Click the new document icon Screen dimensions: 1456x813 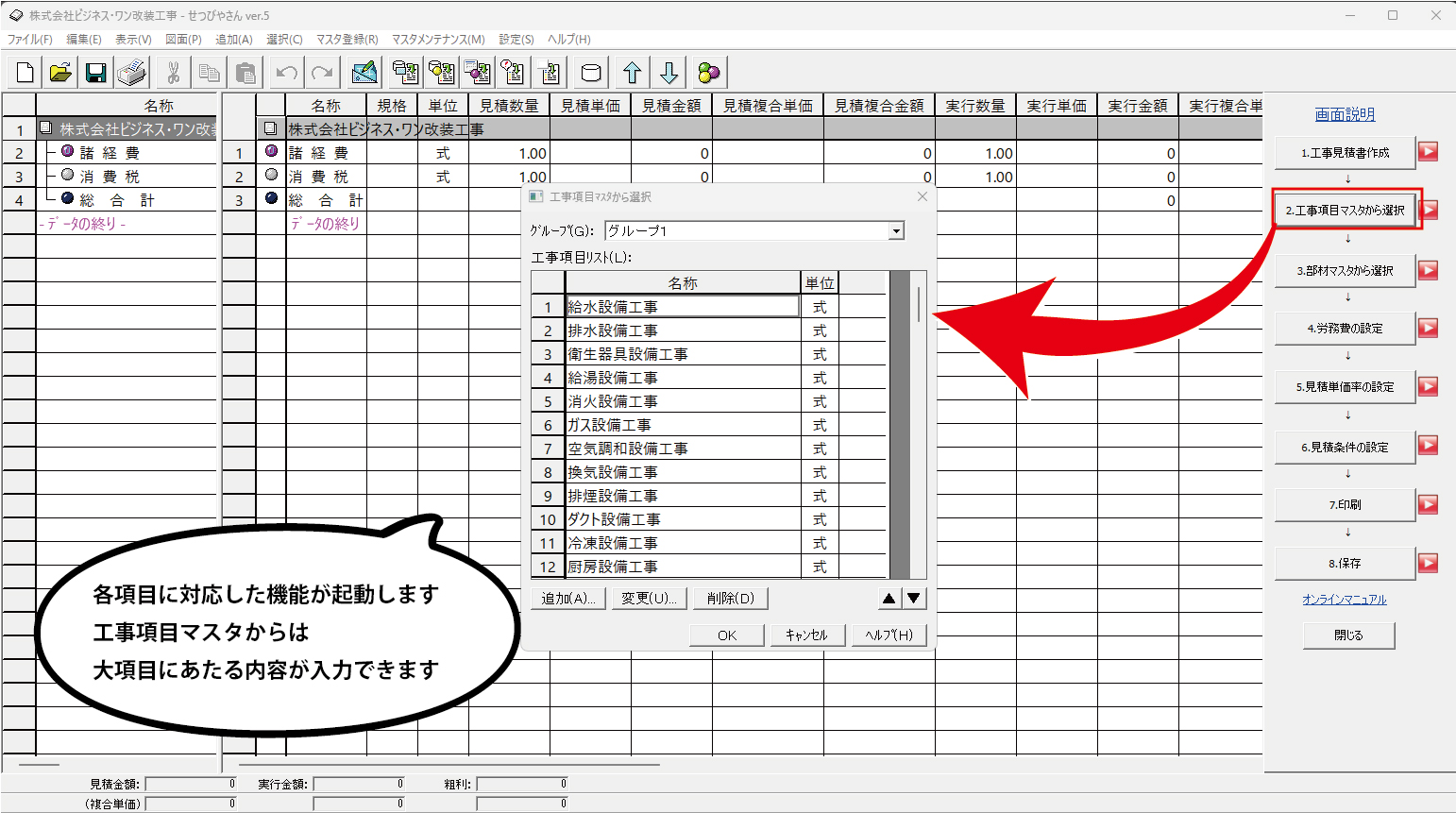click(x=25, y=73)
